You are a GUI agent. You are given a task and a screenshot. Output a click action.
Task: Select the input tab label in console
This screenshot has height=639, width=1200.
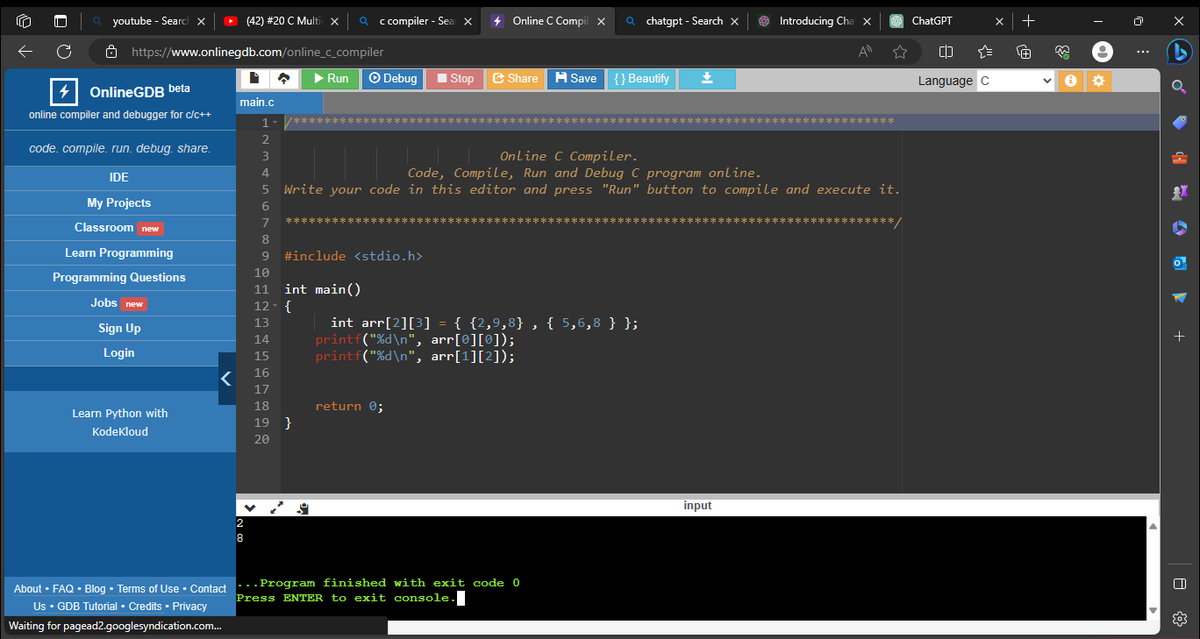point(697,506)
